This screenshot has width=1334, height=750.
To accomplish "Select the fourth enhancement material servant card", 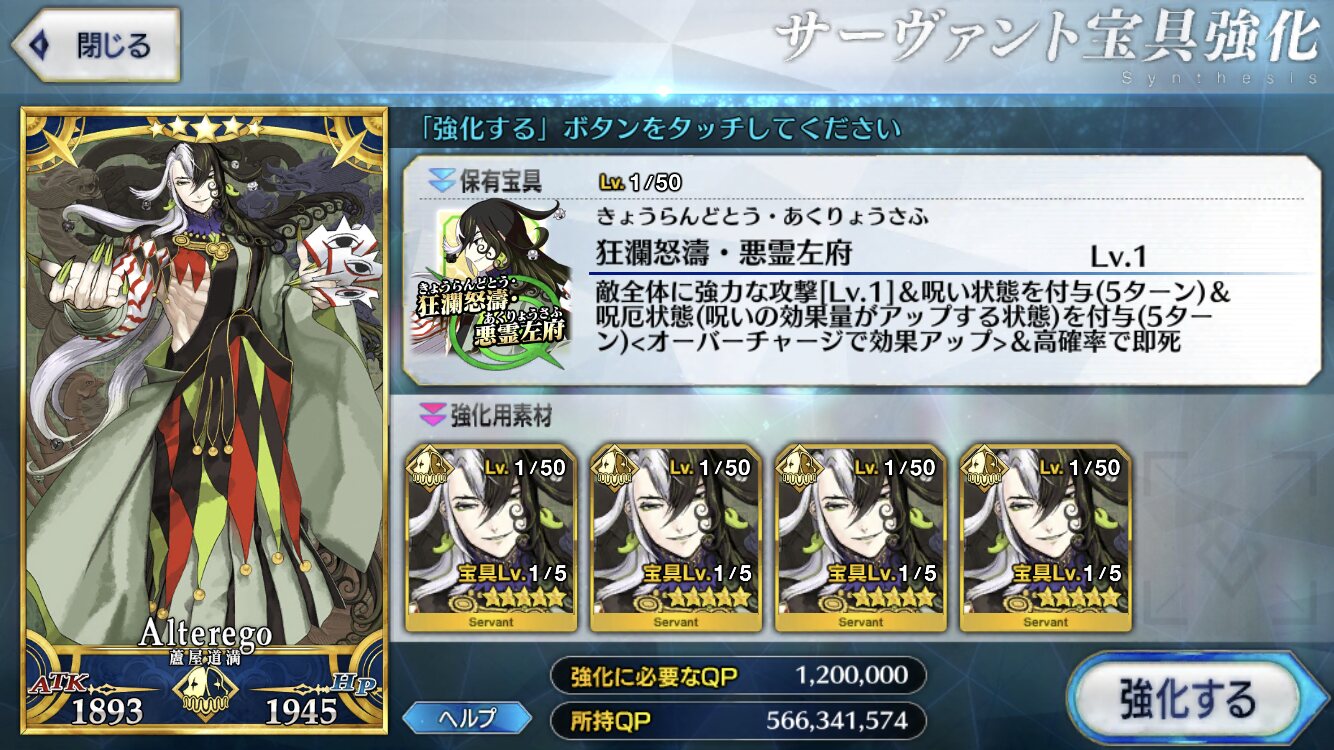I will click(x=1045, y=538).
